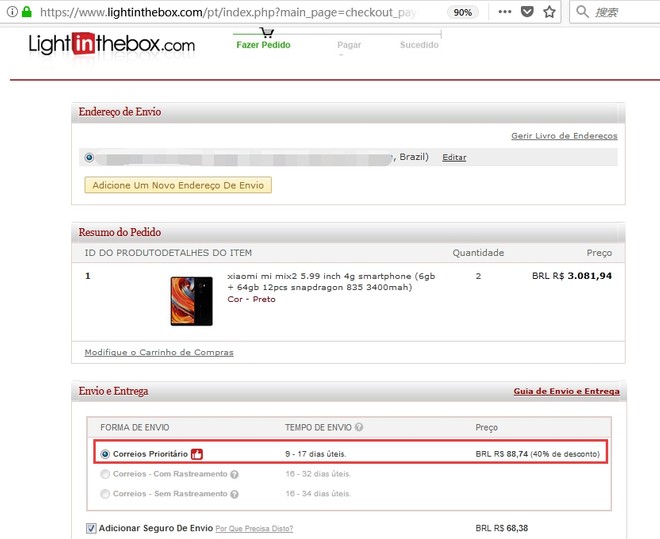The width and height of the screenshot is (660, 539).
Task: Click Adicione Um Novo Endereço De Envio button
Action: pyautogui.click(x=178, y=185)
